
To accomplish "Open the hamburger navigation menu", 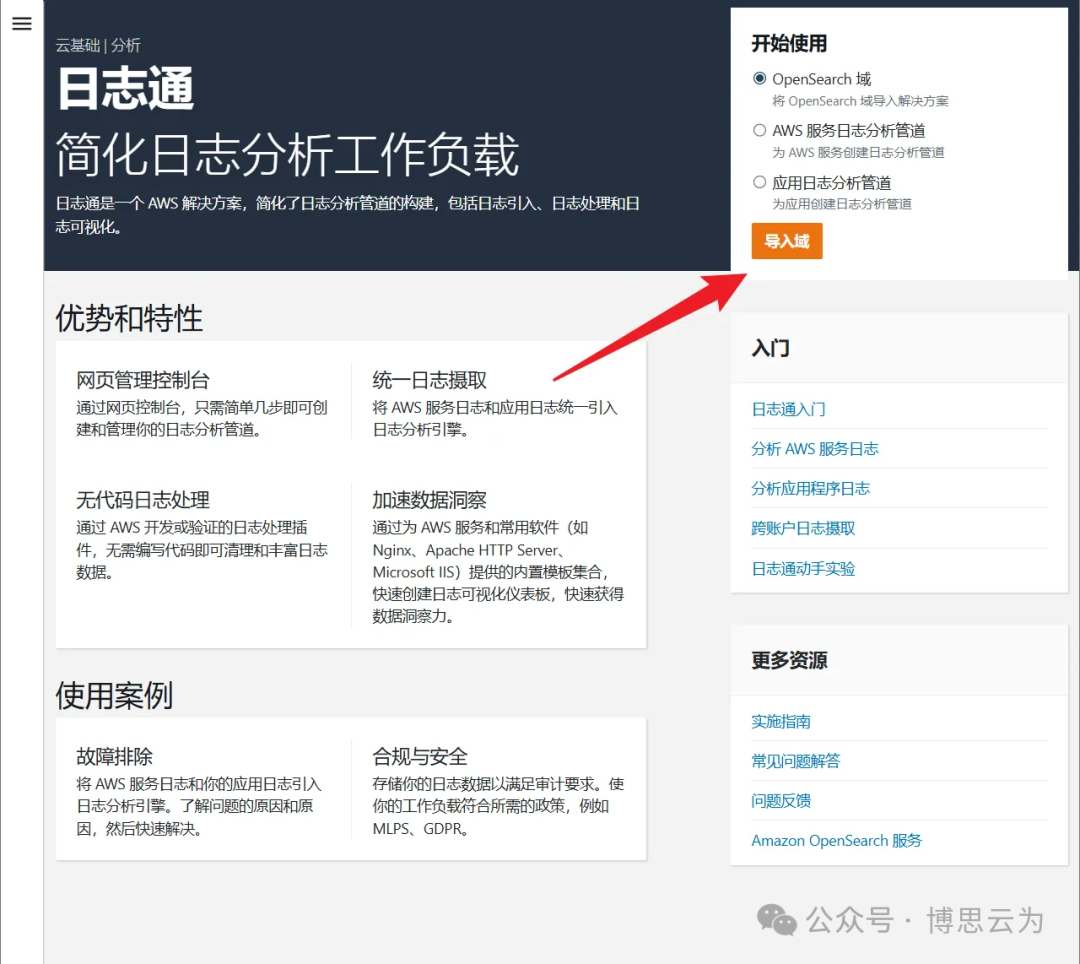I will coord(22,24).
